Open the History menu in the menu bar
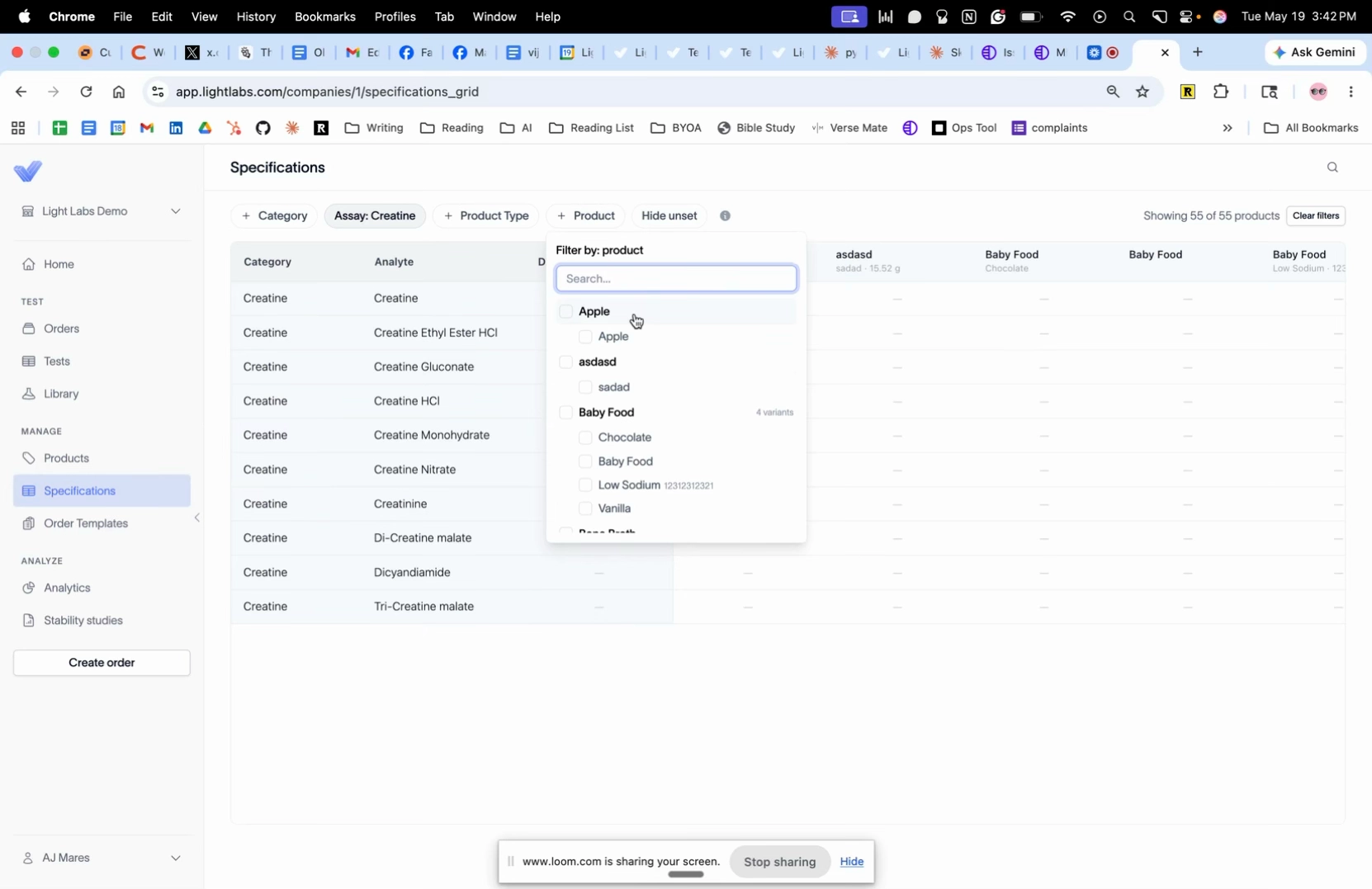 click(x=256, y=17)
